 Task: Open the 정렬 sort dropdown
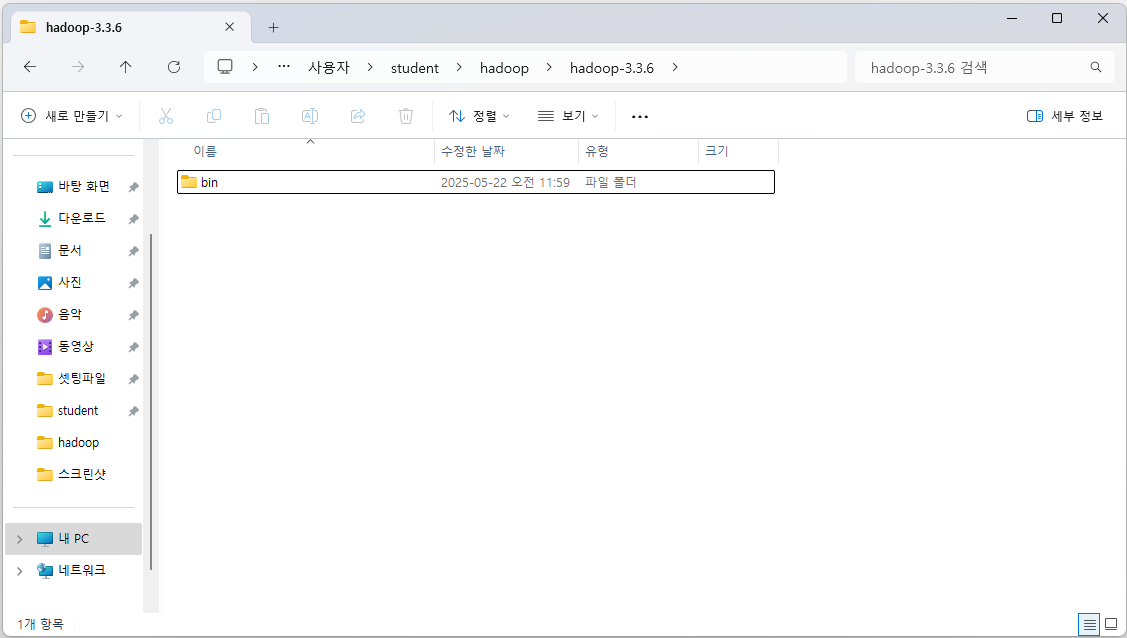click(479, 116)
